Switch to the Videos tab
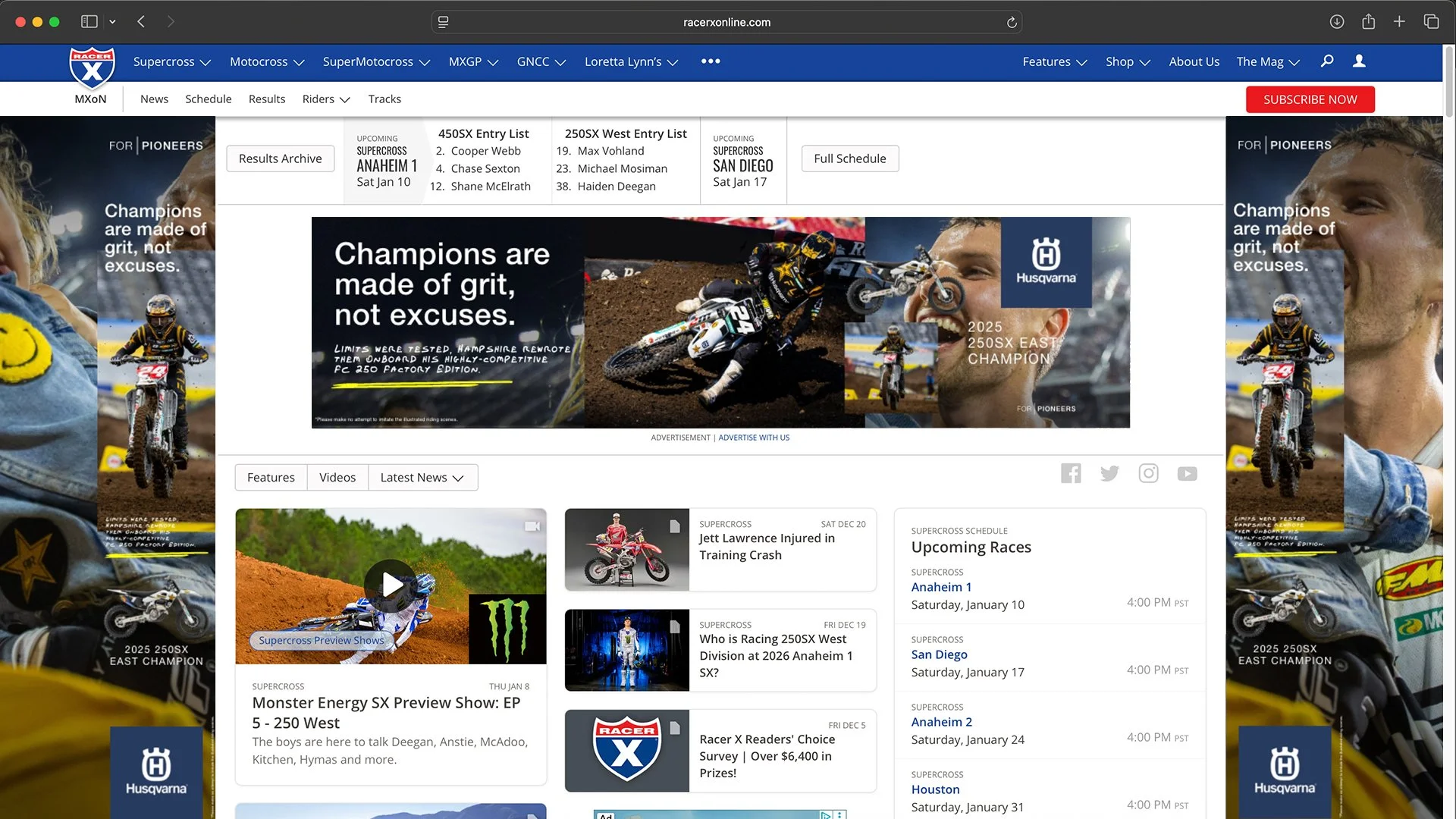The image size is (1456, 819). tap(337, 478)
